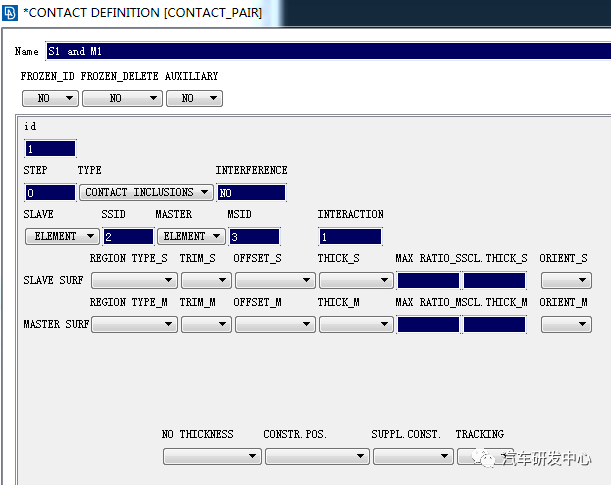Click the MSID input field
Viewport: 611px width, 485px height.
(254, 236)
